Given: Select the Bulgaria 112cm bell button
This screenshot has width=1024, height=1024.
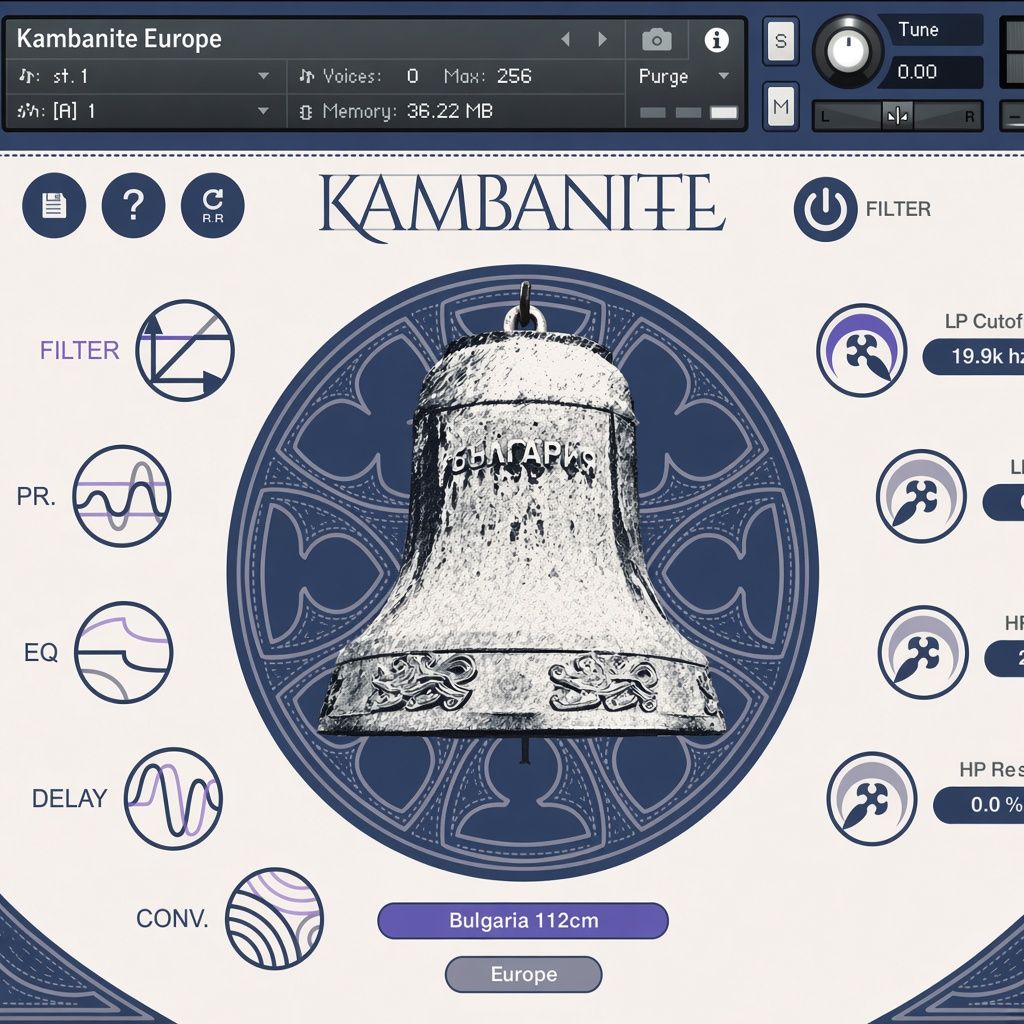Looking at the screenshot, I should [x=523, y=921].
